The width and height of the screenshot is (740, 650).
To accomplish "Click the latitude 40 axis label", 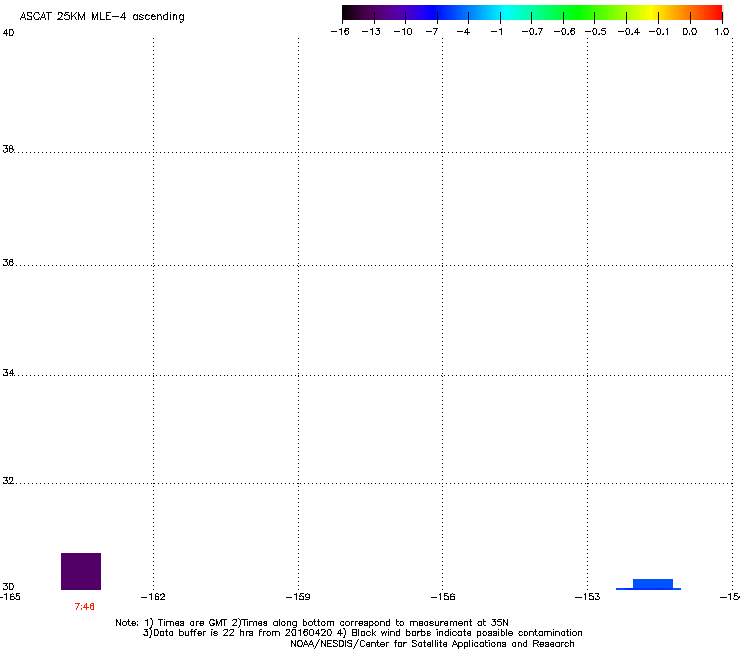I will (8, 33).
